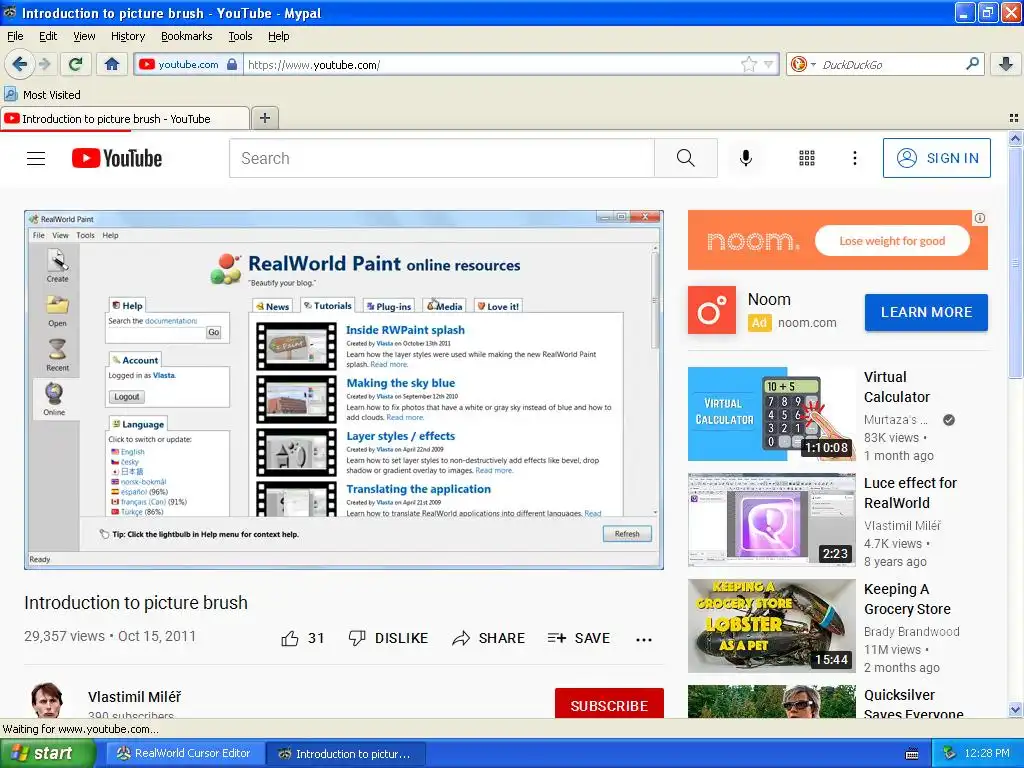The image size is (1024, 768).
Task: Open the YouTube settings three-dot menu
Action: [x=854, y=158]
